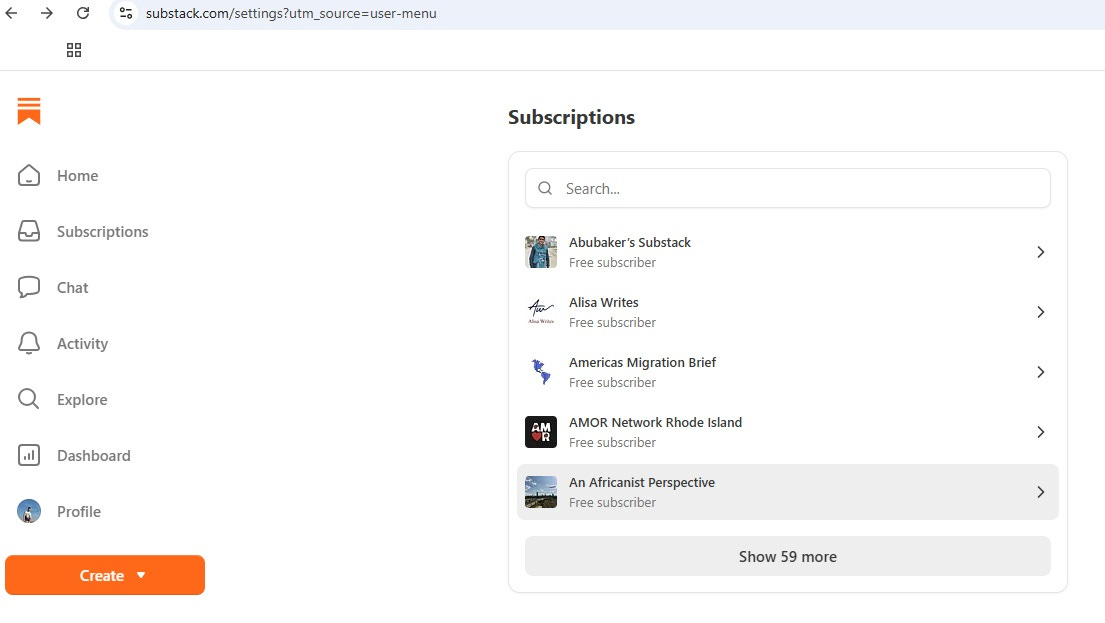
Task: Click the orange Create button
Action: [x=105, y=575]
